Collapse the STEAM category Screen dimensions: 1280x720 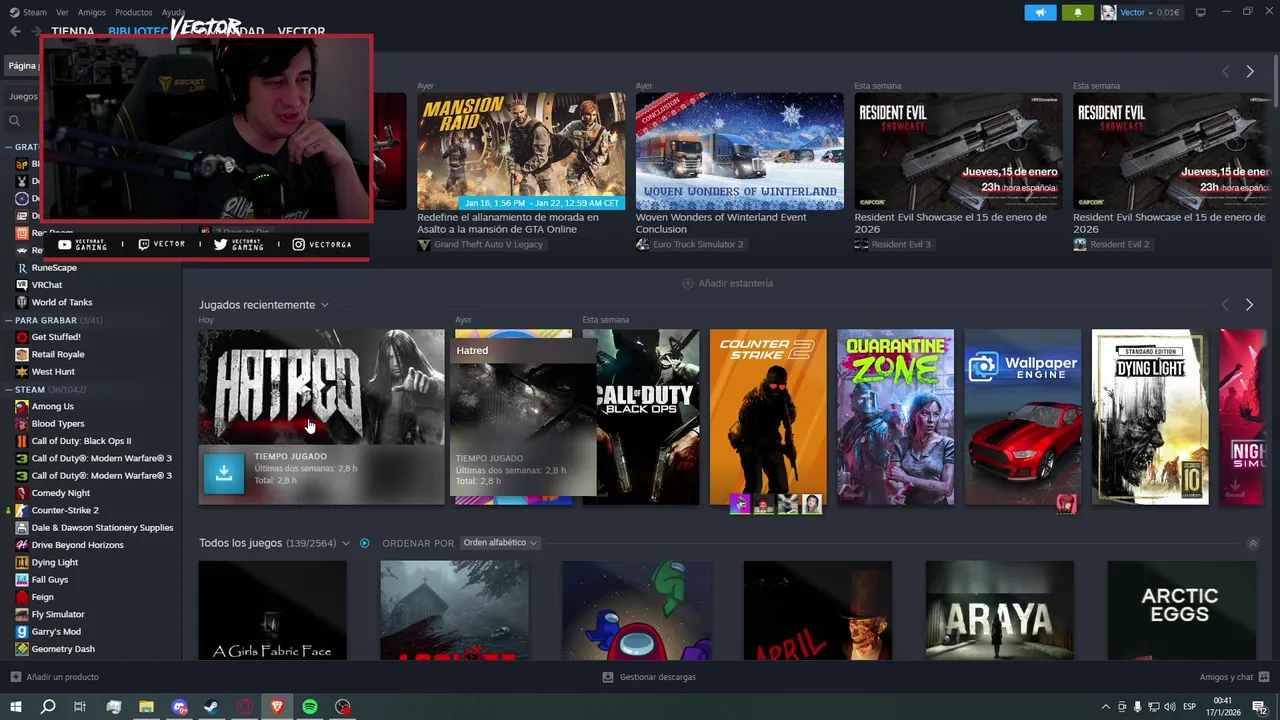pos(8,389)
